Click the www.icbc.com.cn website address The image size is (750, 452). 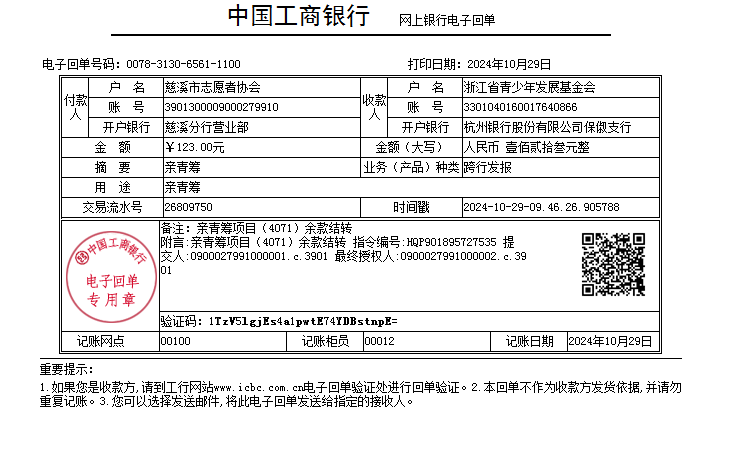pos(258,387)
